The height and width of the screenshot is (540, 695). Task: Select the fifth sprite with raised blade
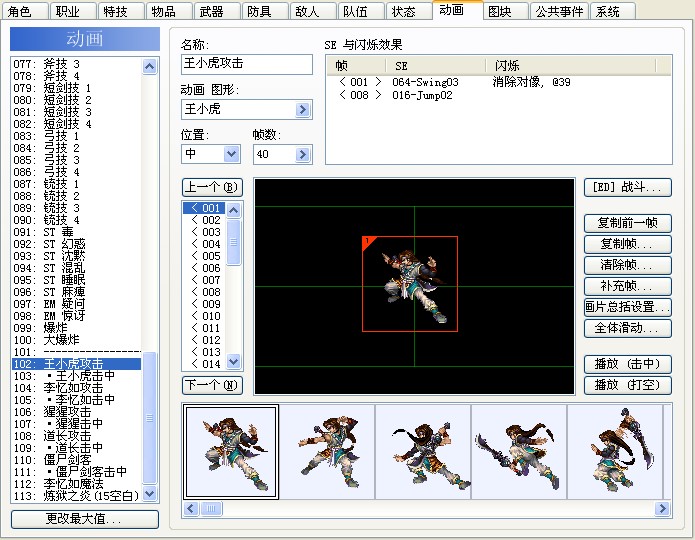pos(615,452)
